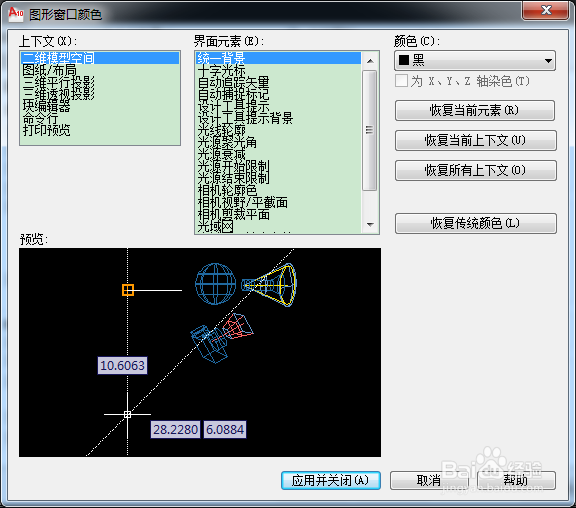Select 光线轮廓 interface element
This screenshot has width=576, height=508.
(x=278, y=130)
